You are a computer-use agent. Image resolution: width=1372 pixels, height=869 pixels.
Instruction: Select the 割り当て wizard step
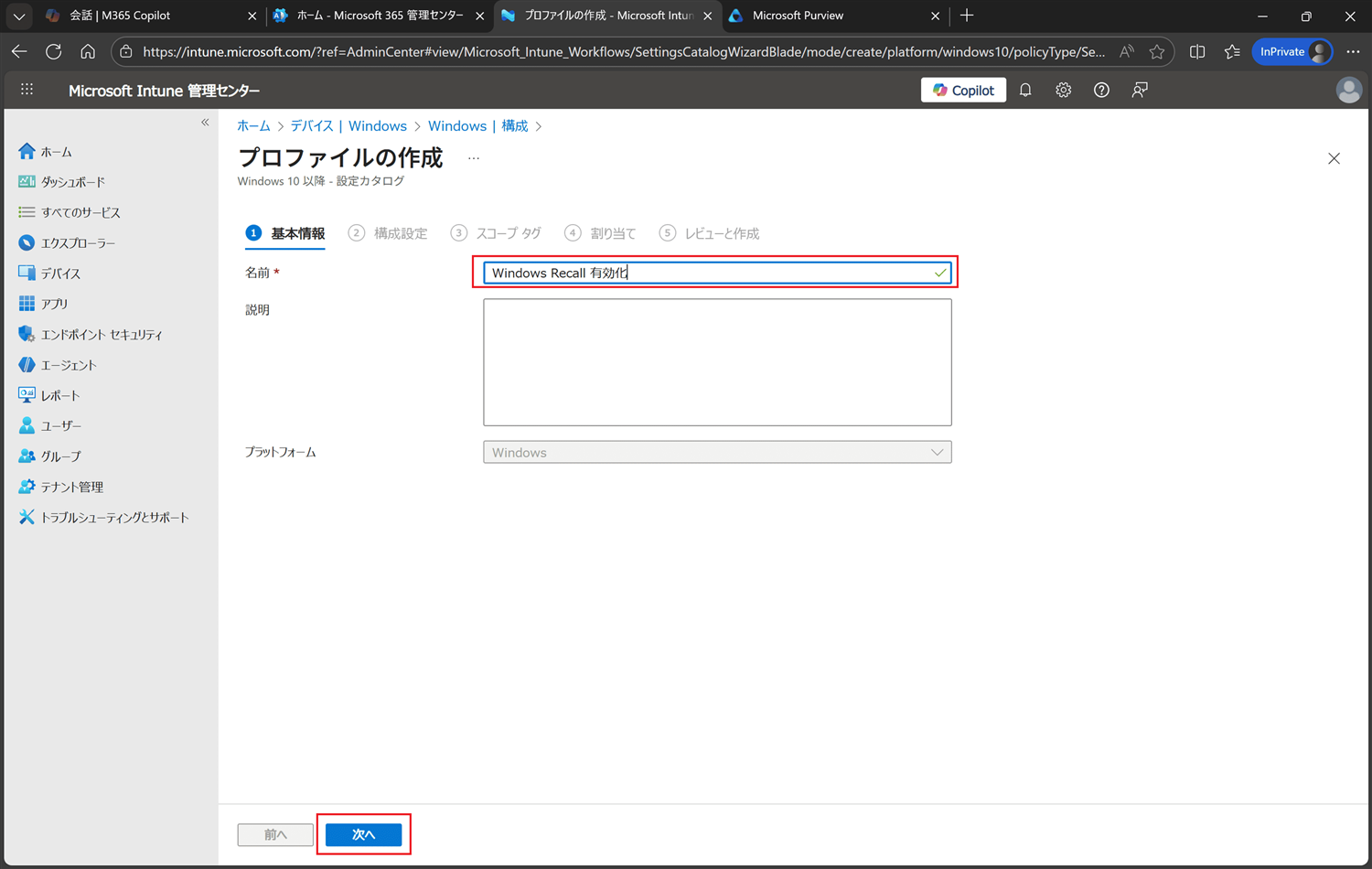coord(600,233)
